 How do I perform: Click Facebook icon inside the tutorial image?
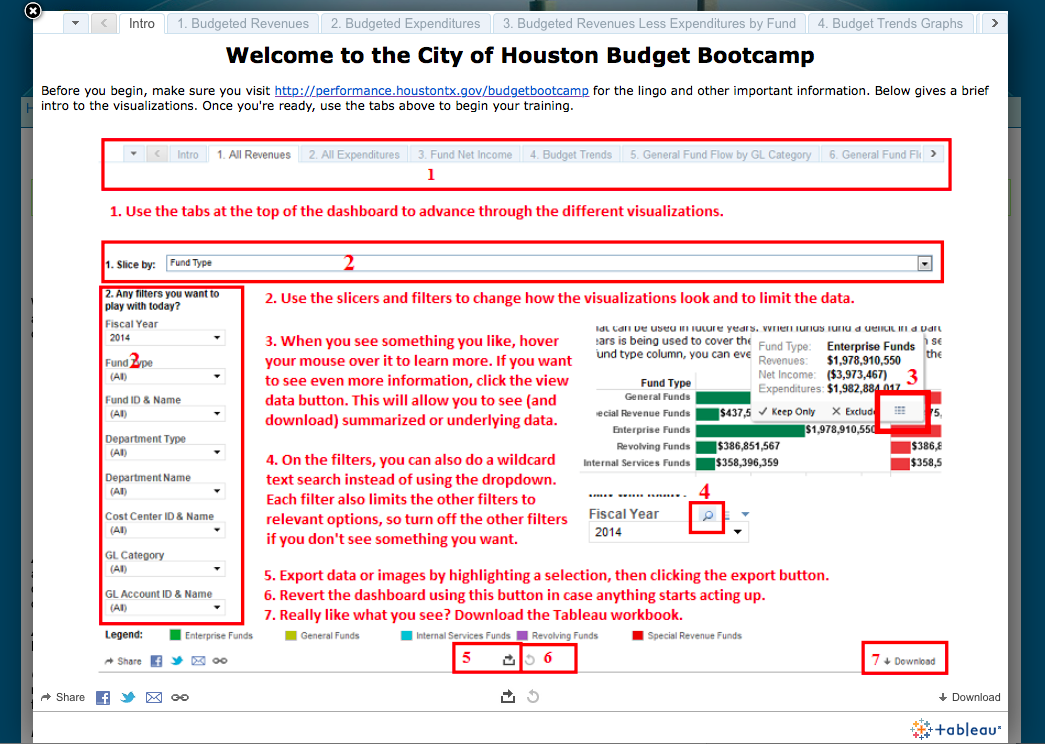point(156,661)
